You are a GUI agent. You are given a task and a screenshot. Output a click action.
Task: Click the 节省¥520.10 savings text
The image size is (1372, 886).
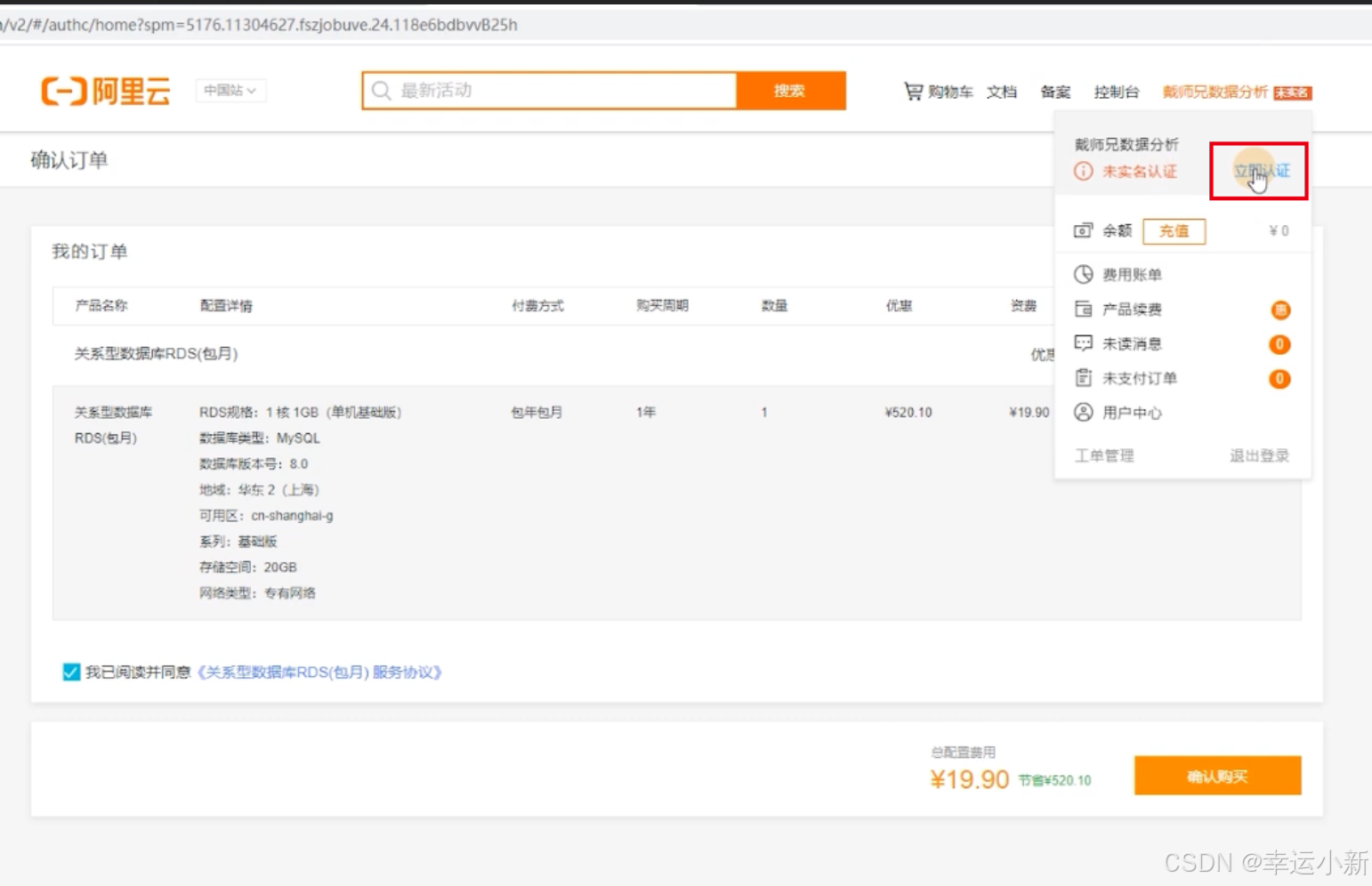(1054, 781)
